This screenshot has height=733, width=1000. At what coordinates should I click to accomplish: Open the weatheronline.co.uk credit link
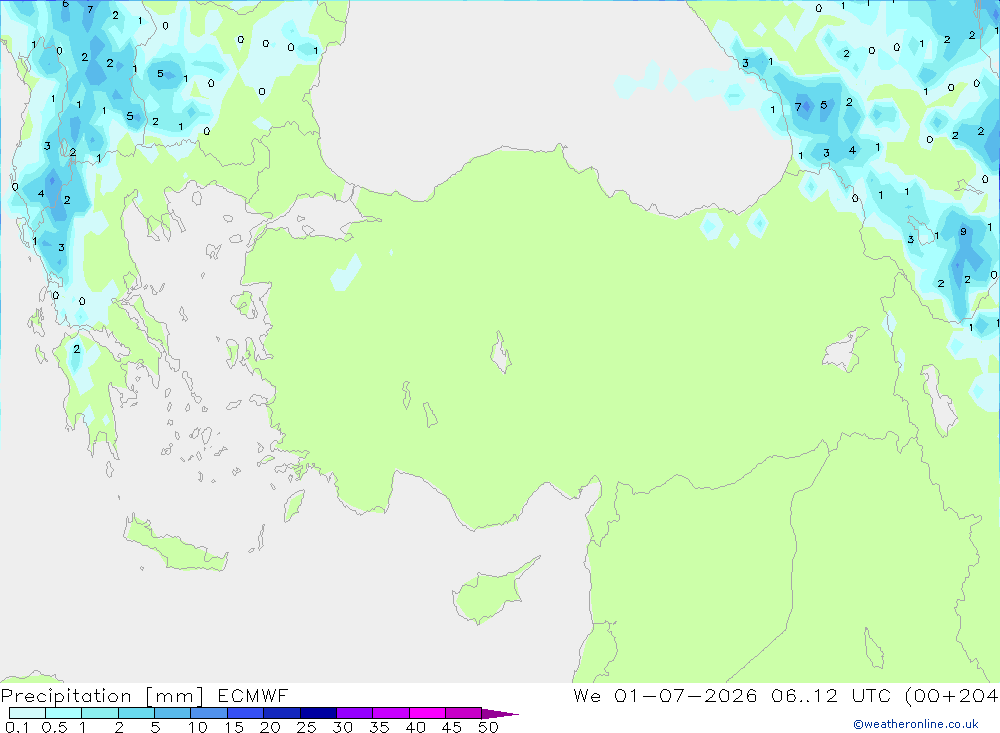[x=916, y=724]
